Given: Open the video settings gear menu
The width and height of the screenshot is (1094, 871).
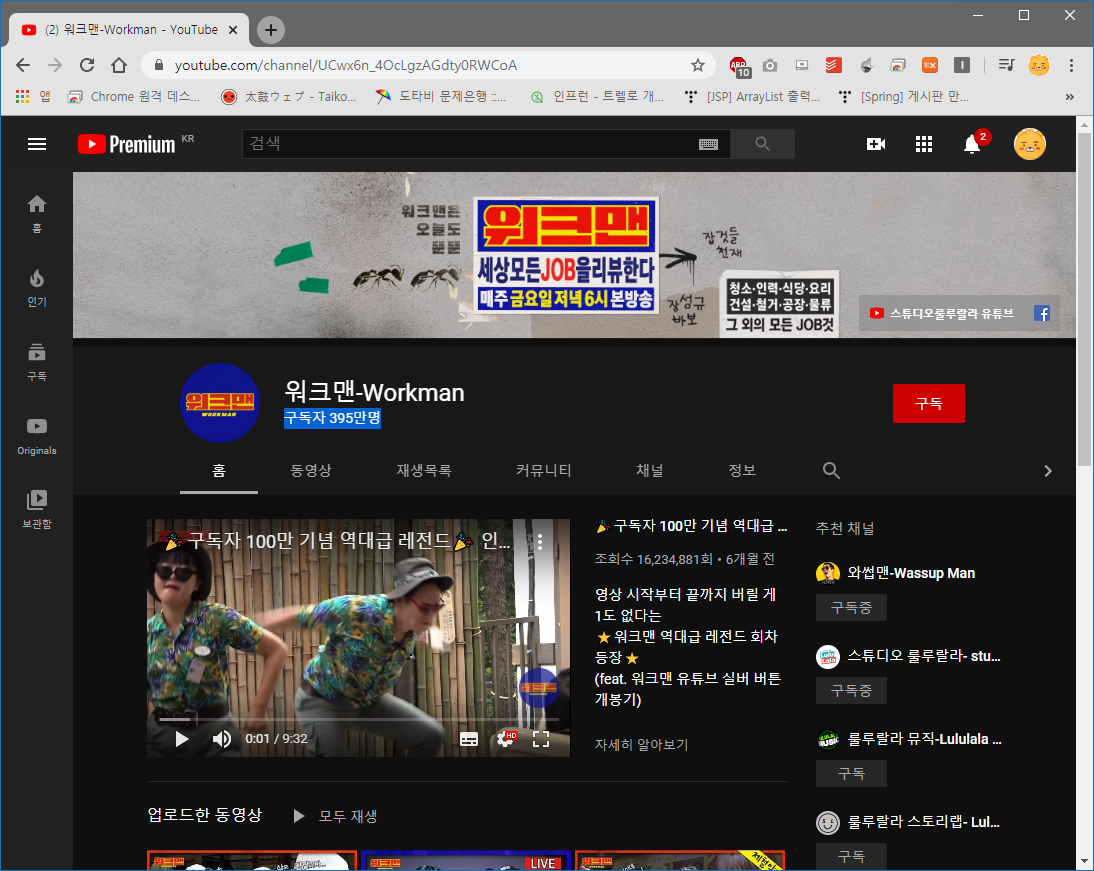Looking at the screenshot, I should pos(505,739).
